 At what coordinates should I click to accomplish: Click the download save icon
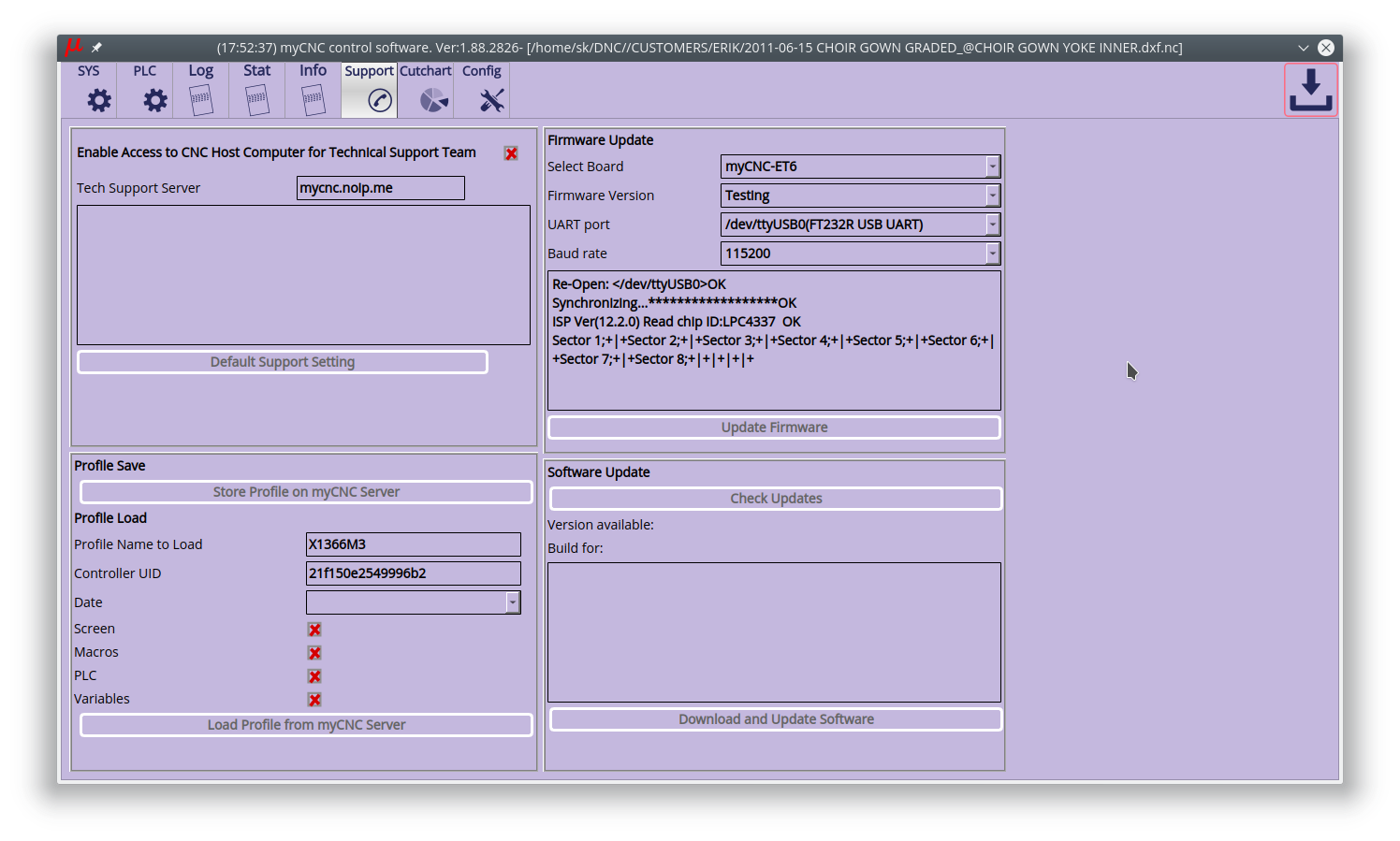click(1310, 91)
